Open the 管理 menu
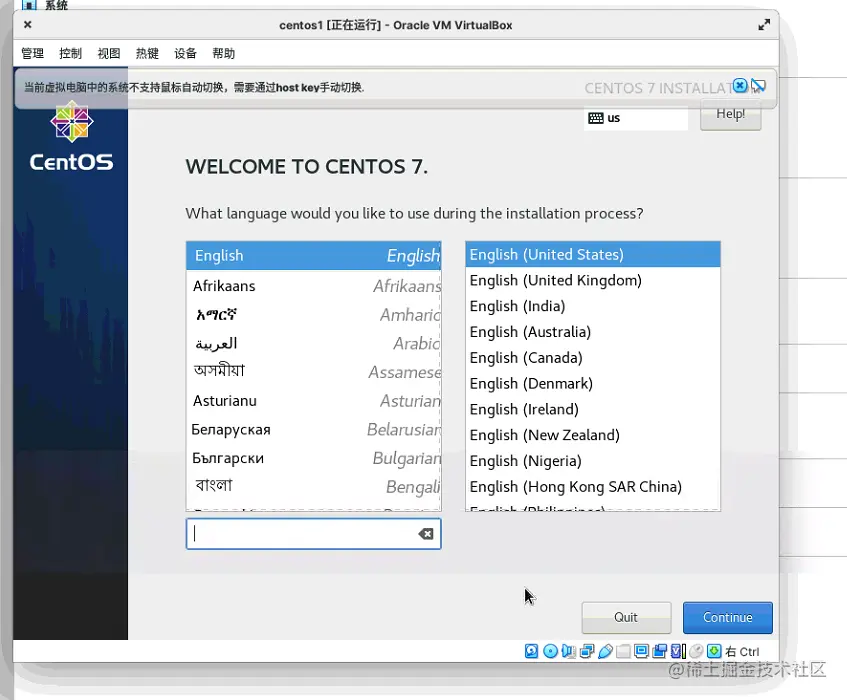This screenshot has width=847, height=700. tap(32, 53)
